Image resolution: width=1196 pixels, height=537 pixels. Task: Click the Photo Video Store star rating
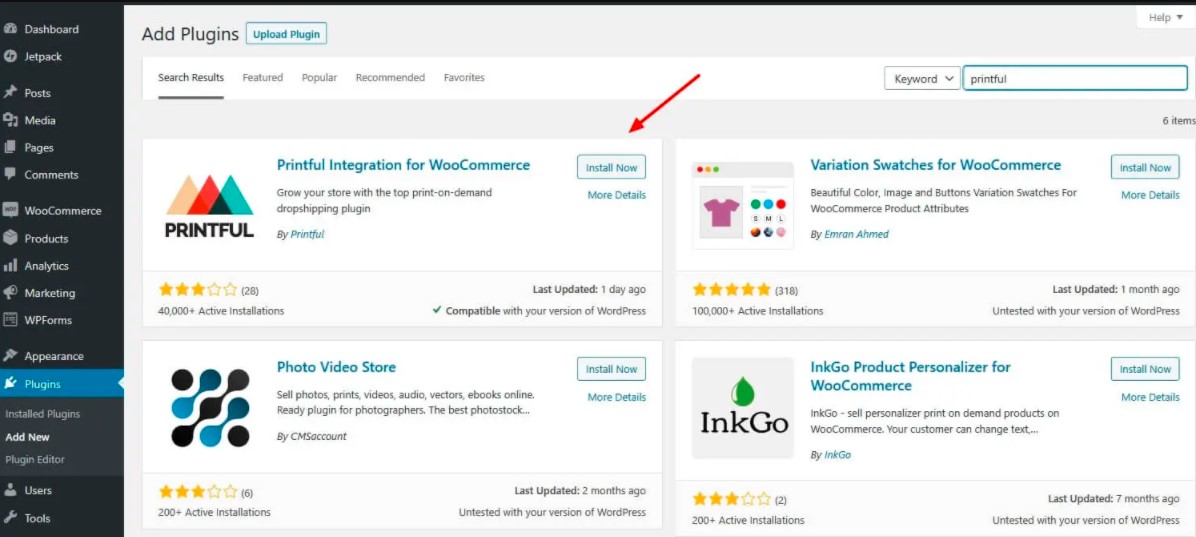pos(198,491)
